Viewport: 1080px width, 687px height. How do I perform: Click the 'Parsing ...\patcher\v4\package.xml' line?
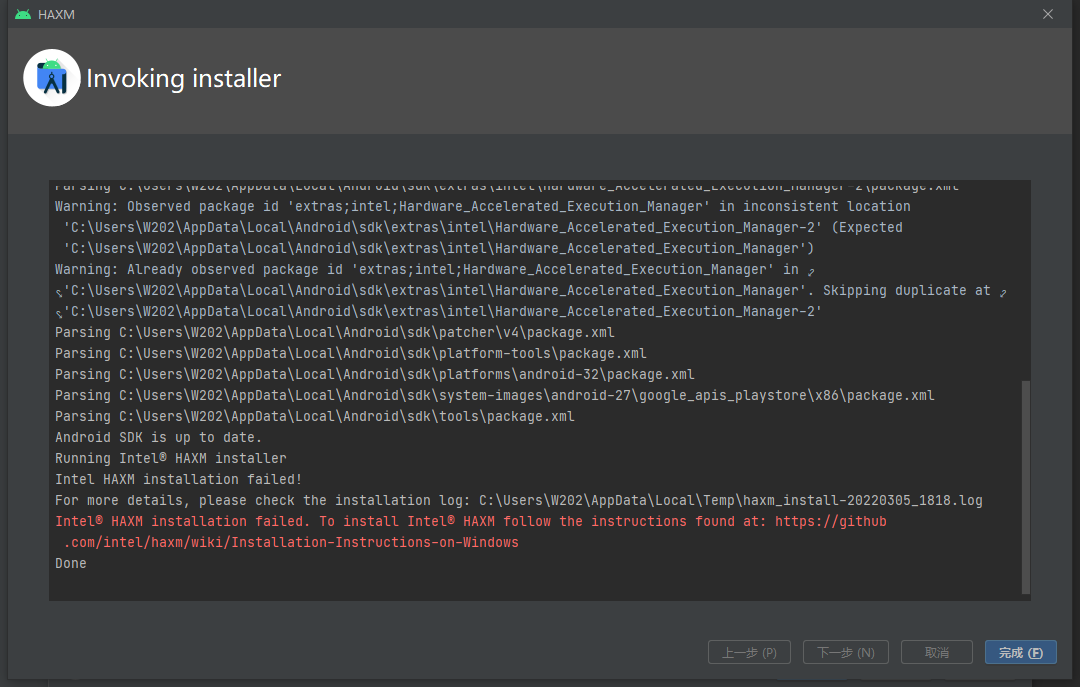point(335,332)
